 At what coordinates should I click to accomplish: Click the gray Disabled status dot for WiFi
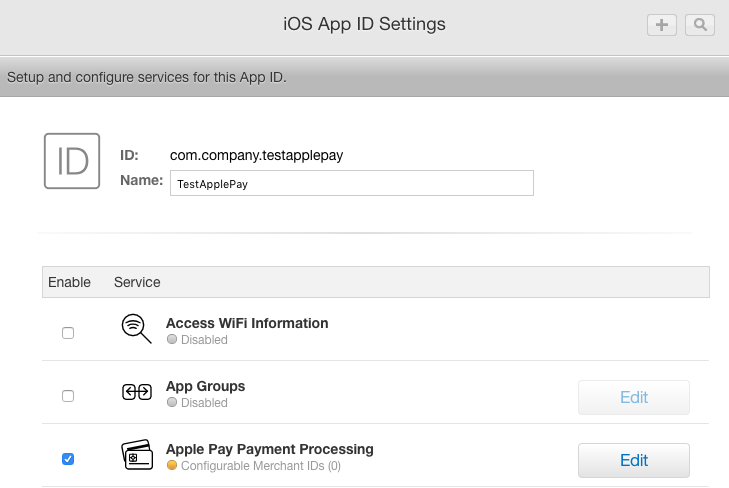[x=172, y=339]
